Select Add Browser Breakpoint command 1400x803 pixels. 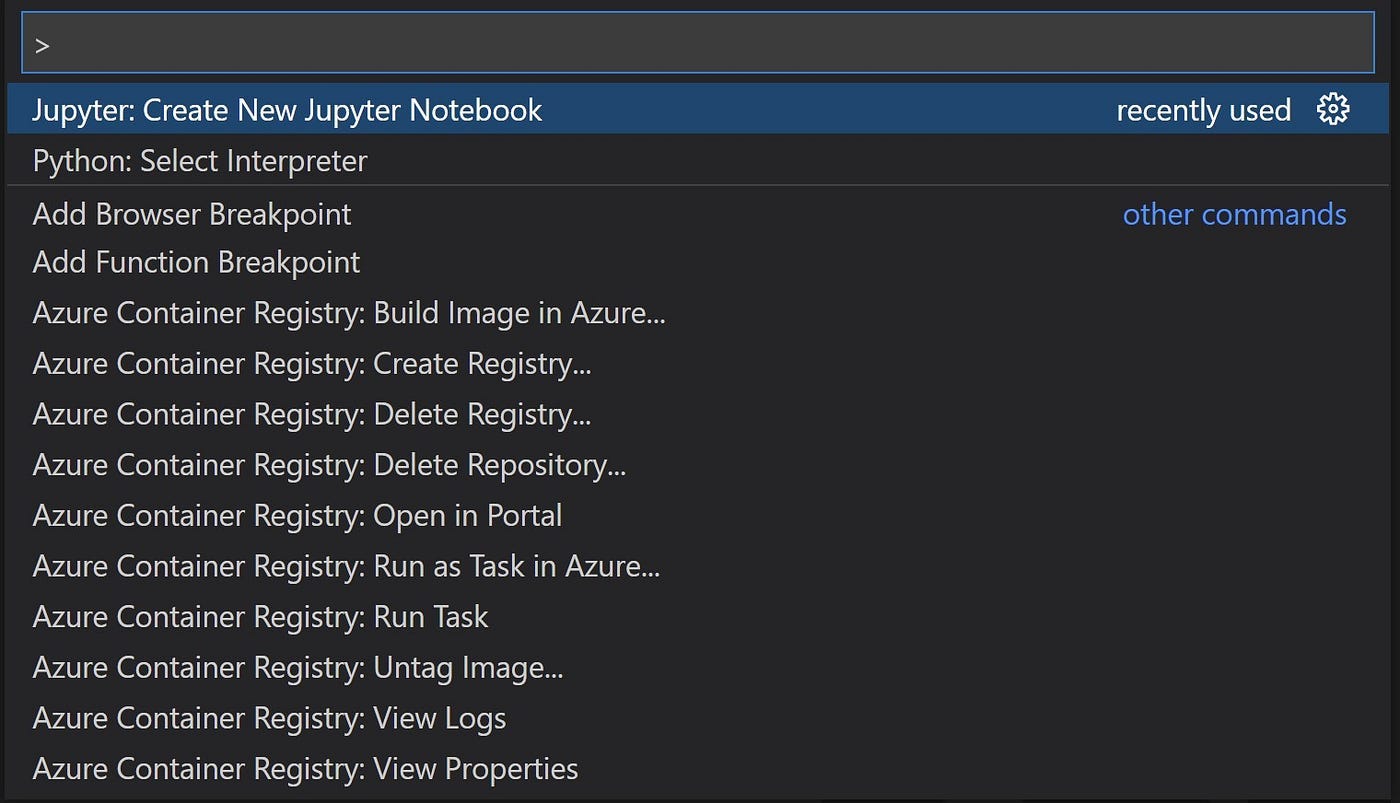point(698,214)
